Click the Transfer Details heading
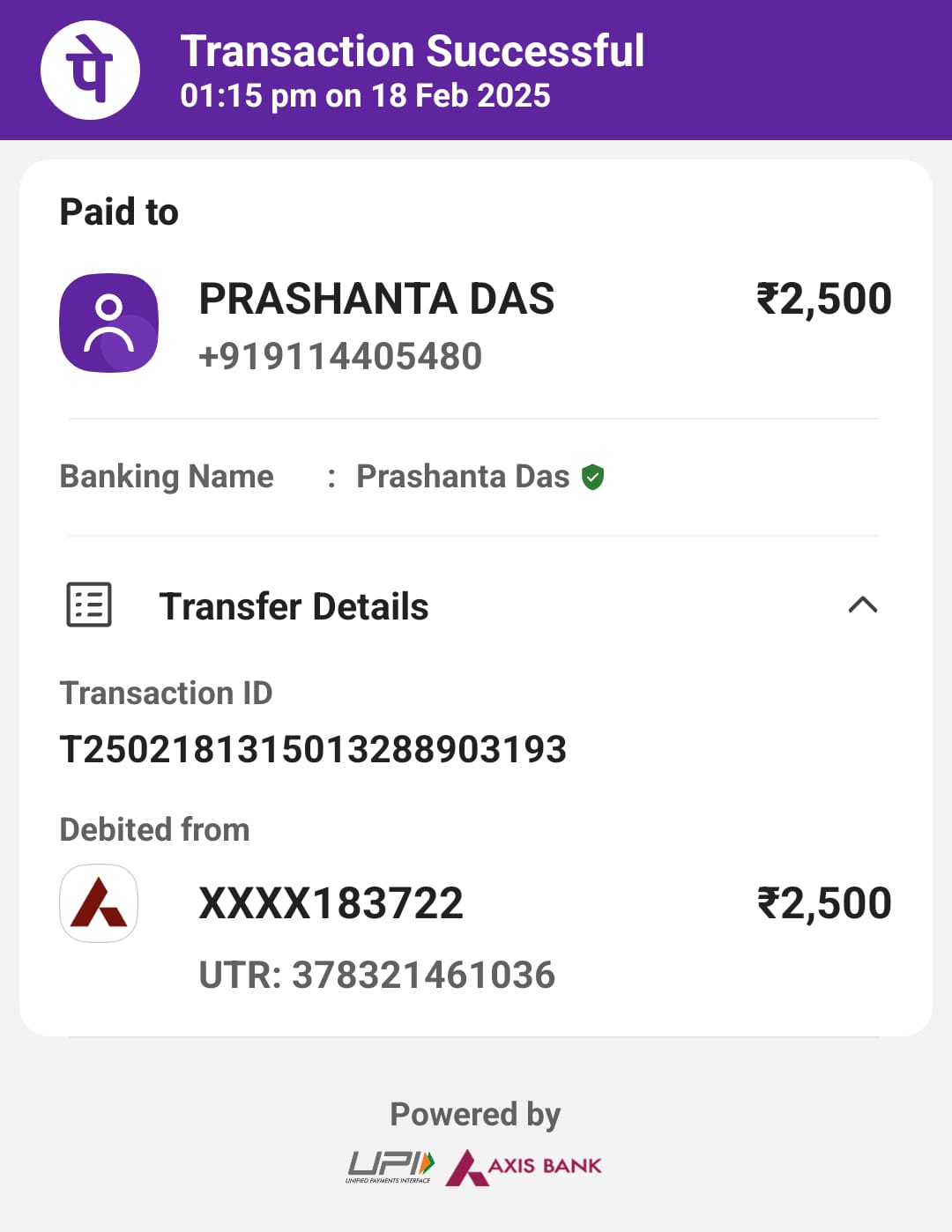 point(294,606)
